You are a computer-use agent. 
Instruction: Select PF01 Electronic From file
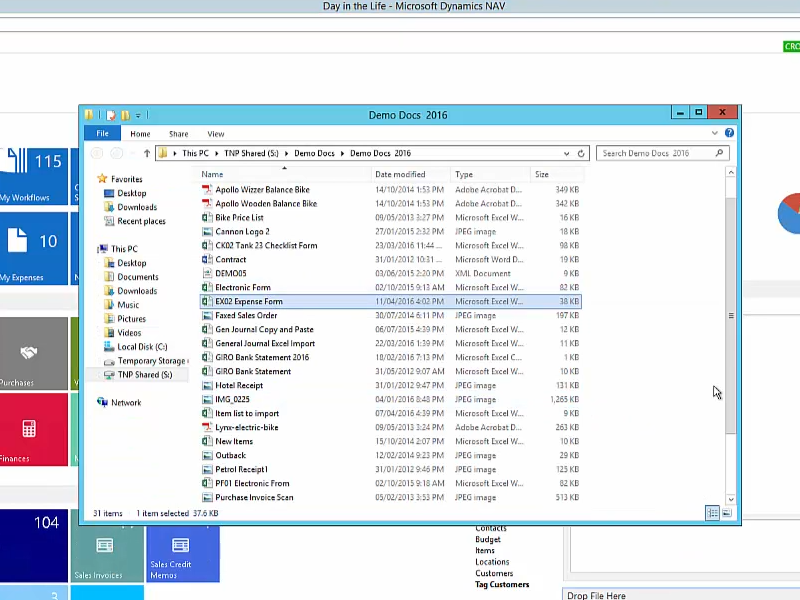coord(390,483)
